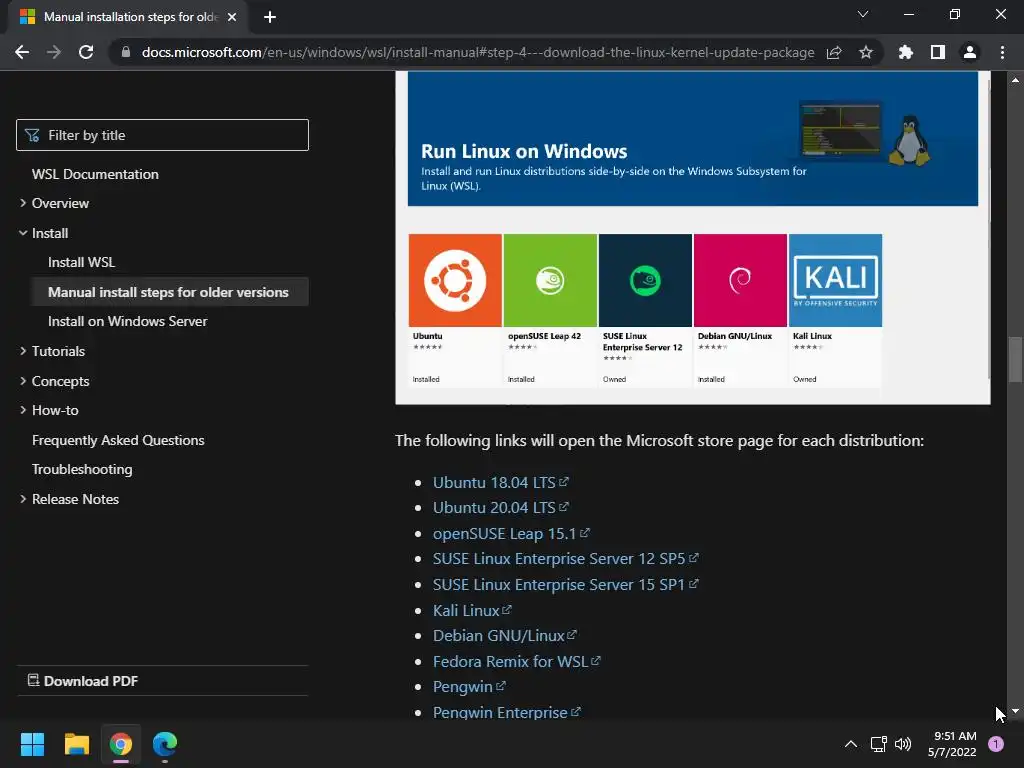Image resolution: width=1024 pixels, height=768 pixels.
Task: Open Install on Windows Server page
Action: coord(127,321)
